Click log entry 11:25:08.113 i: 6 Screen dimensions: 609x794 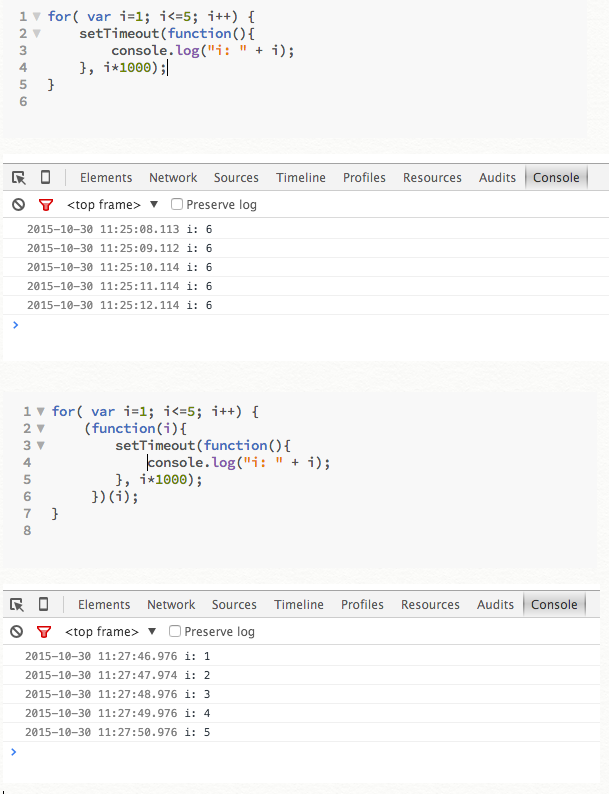pyautogui.click(x=306, y=229)
